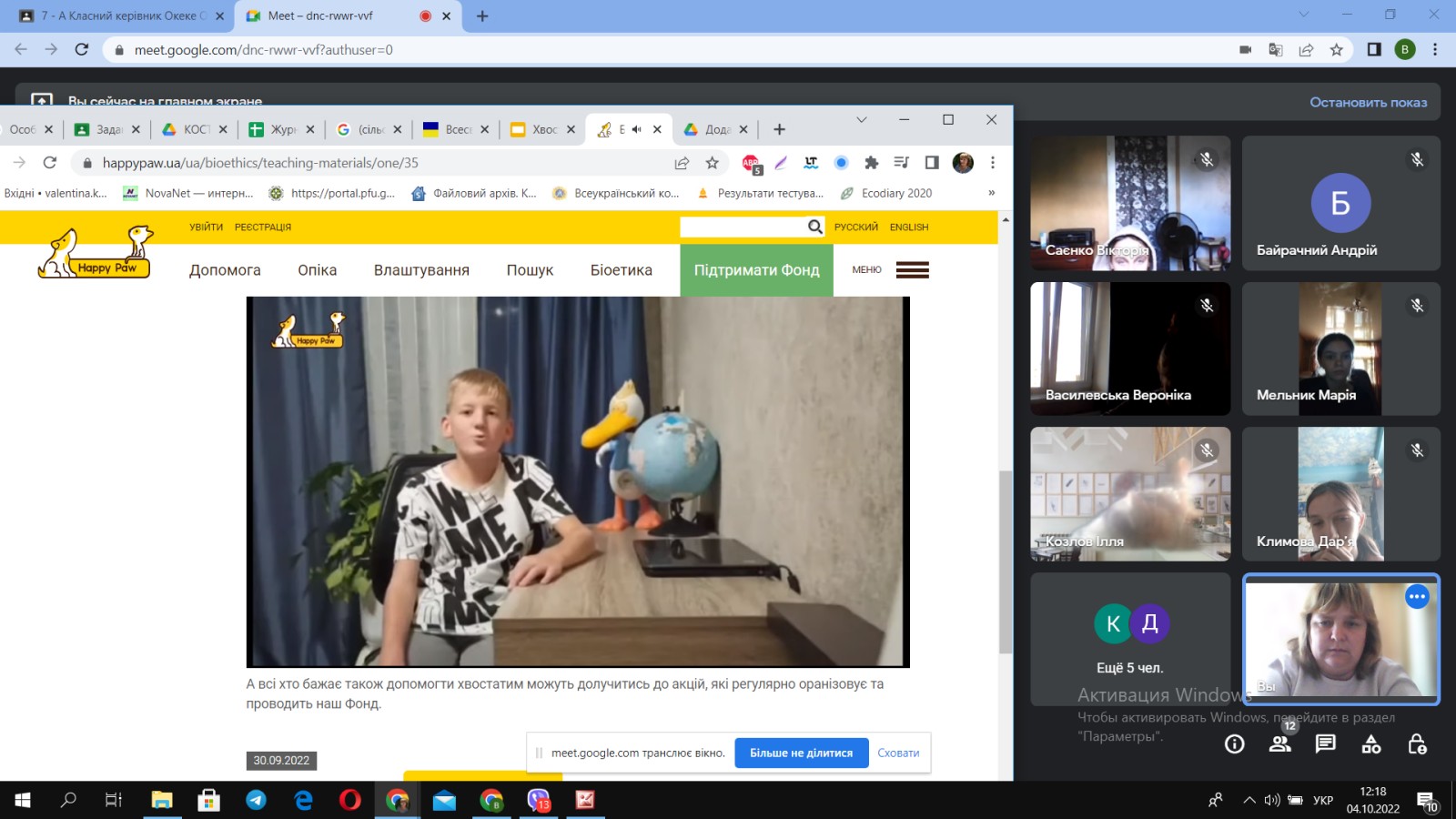1456x819 pixels.
Task: Click the search magnifier on Happy Paw site
Action: 815,227
